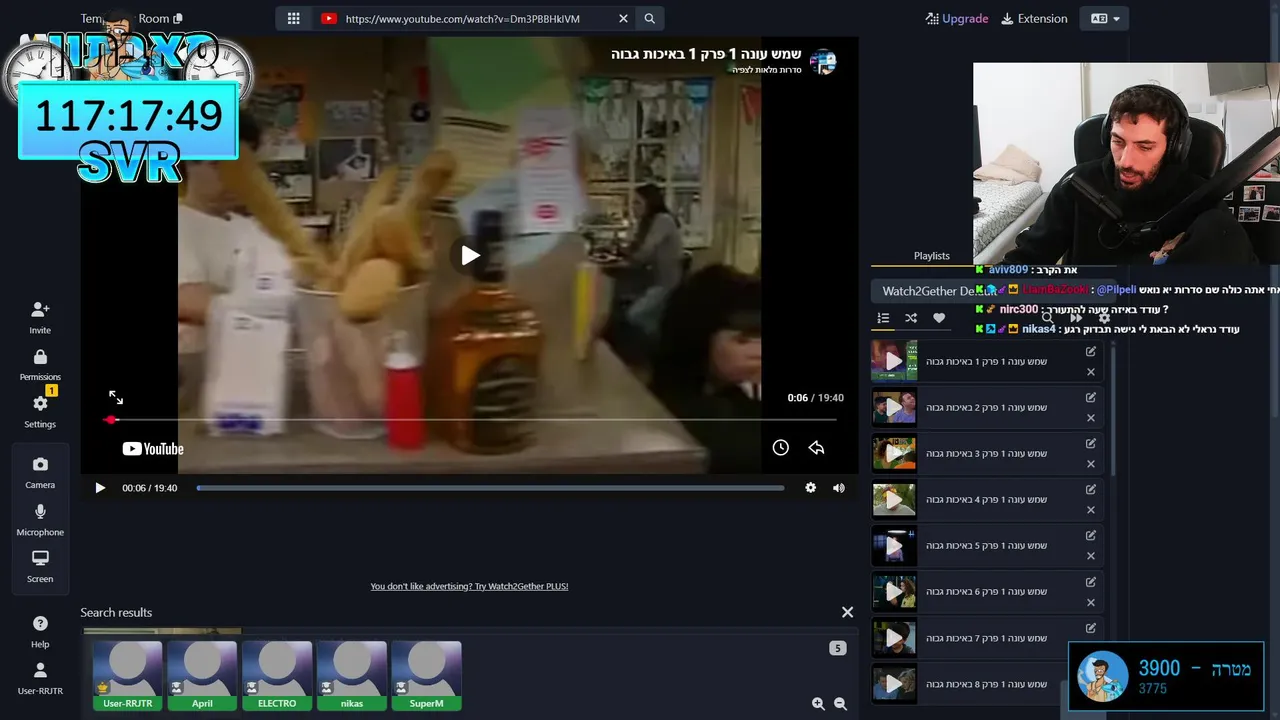Viewport: 1280px width, 720px height.
Task: Select the nikas user card
Action: [x=352, y=676]
